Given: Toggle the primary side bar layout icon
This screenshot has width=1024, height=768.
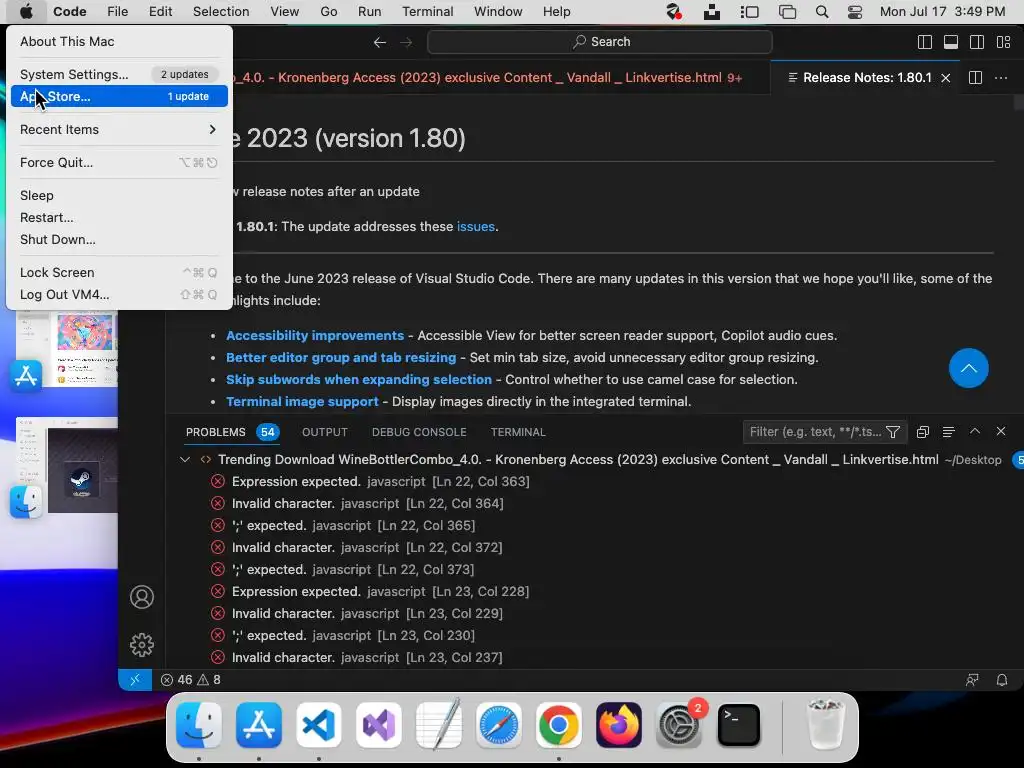Looking at the screenshot, I should (925, 42).
